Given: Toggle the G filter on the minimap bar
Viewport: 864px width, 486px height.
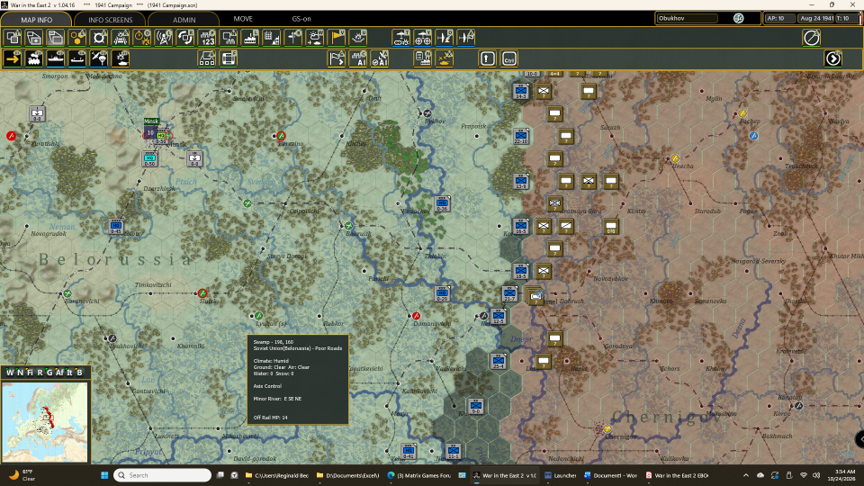Looking at the screenshot, I should point(49,372).
